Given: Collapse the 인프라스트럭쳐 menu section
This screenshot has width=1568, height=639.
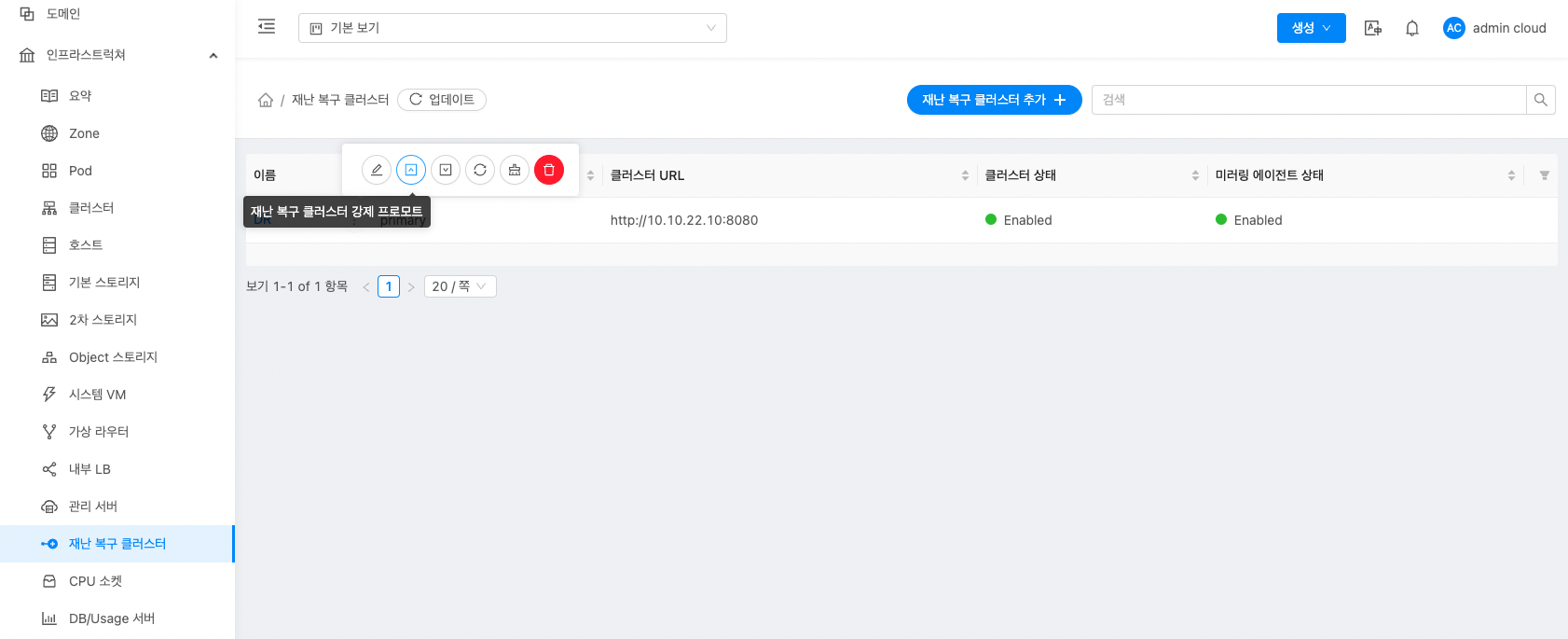Looking at the screenshot, I should pyautogui.click(x=213, y=55).
